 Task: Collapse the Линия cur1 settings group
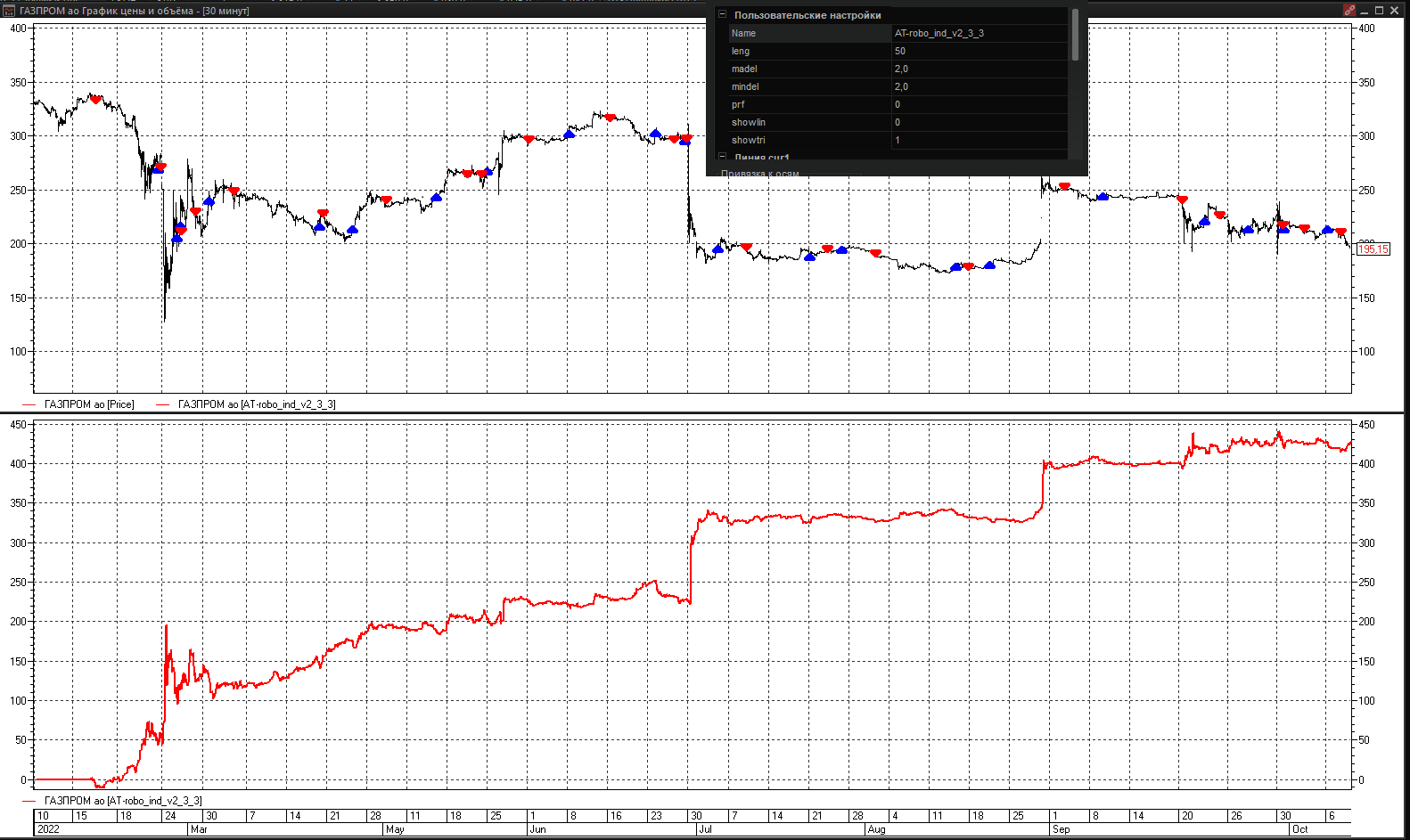coord(723,157)
